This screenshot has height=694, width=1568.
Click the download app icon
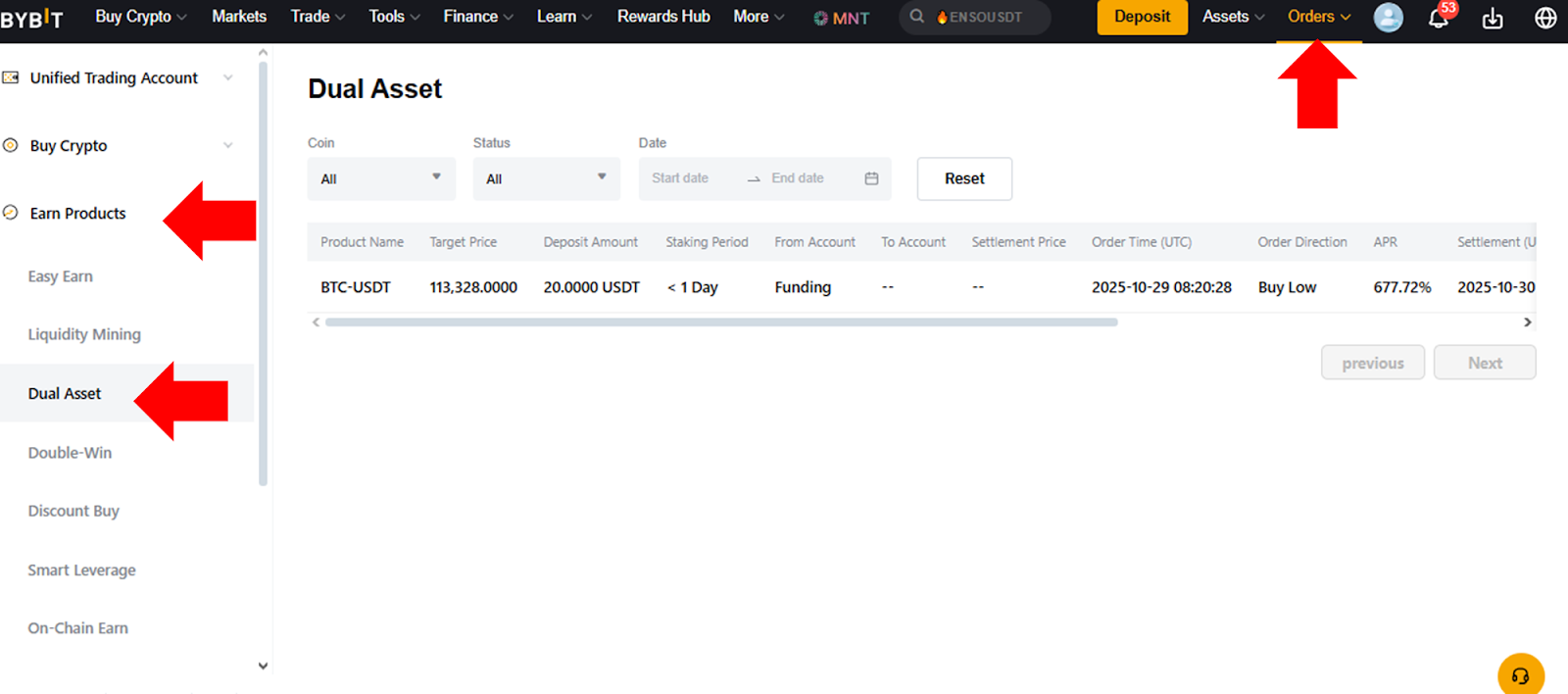click(x=1492, y=18)
